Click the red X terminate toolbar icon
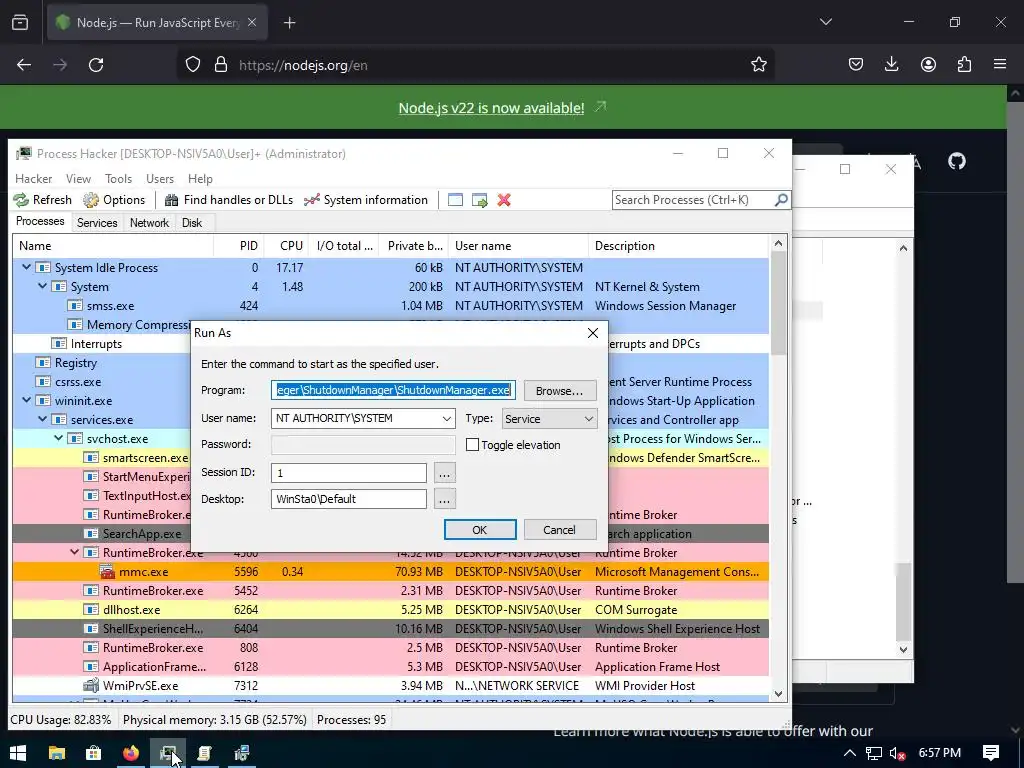This screenshot has height=768, width=1024. click(504, 200)
